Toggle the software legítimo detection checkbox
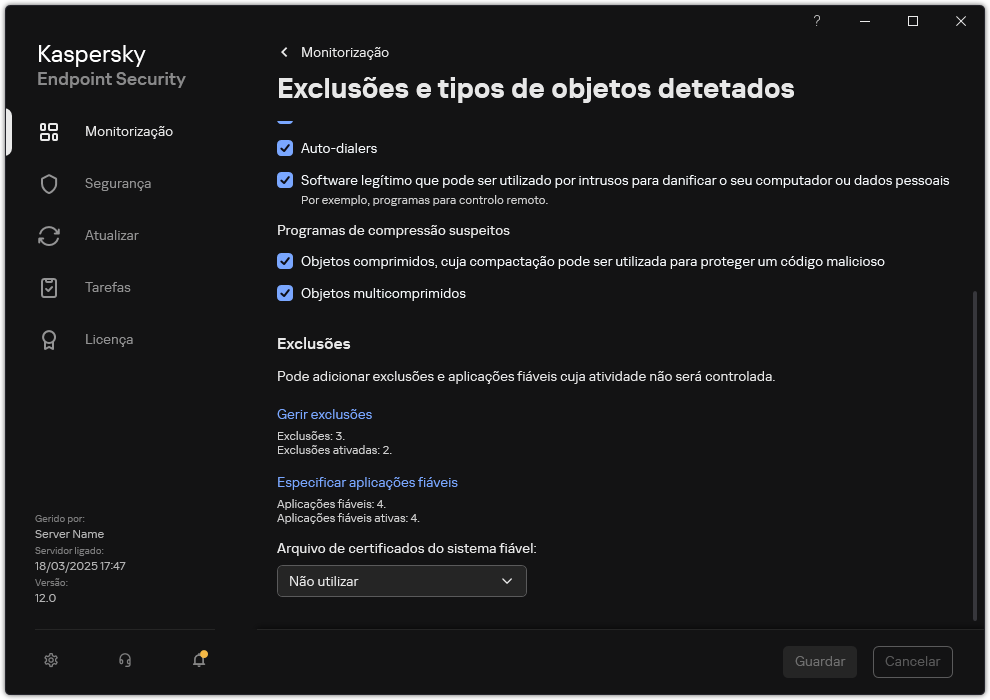Viewport: 990px width, 700px height. tap(285, 180)
